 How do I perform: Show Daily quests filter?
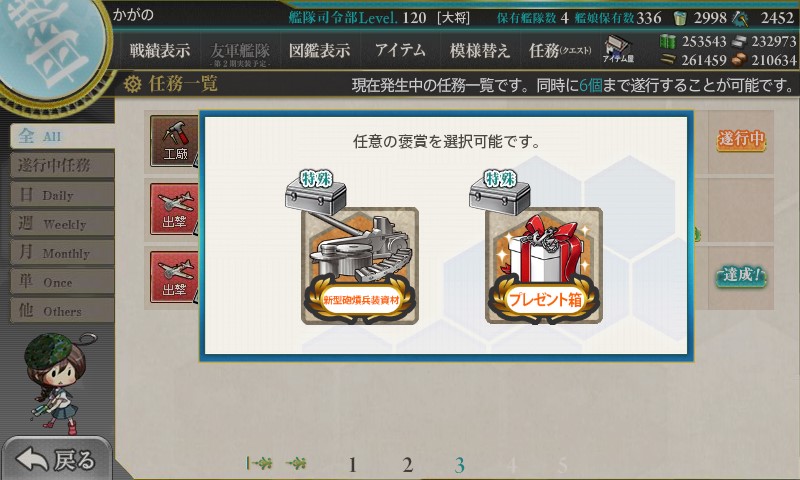(x=62, y=195)
